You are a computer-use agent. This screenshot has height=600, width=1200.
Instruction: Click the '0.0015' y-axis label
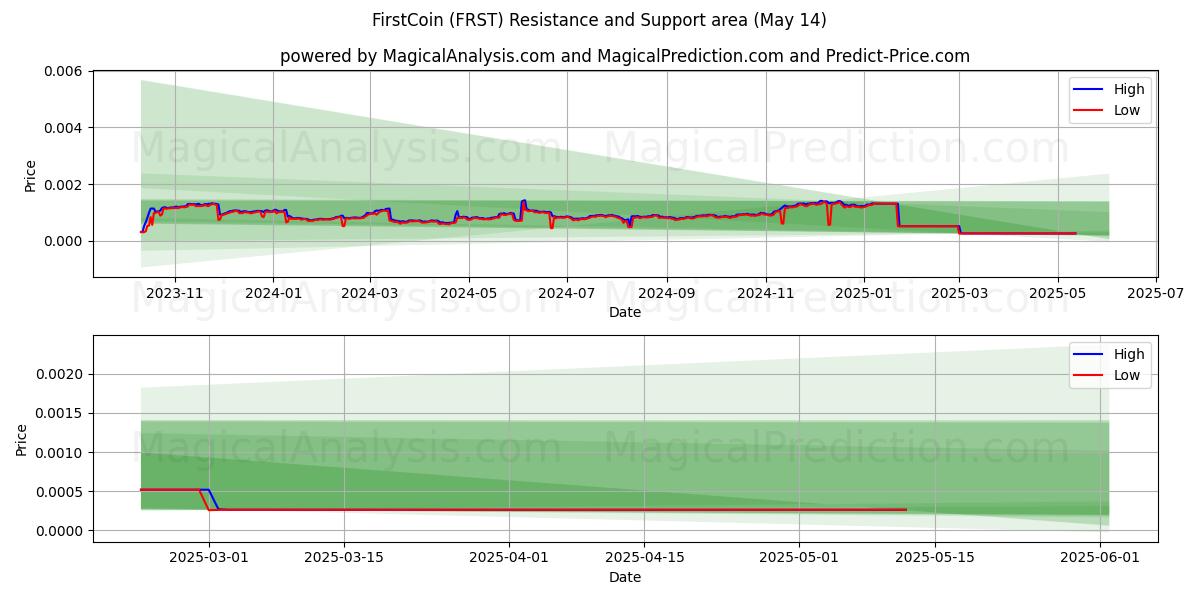(62, 414)
